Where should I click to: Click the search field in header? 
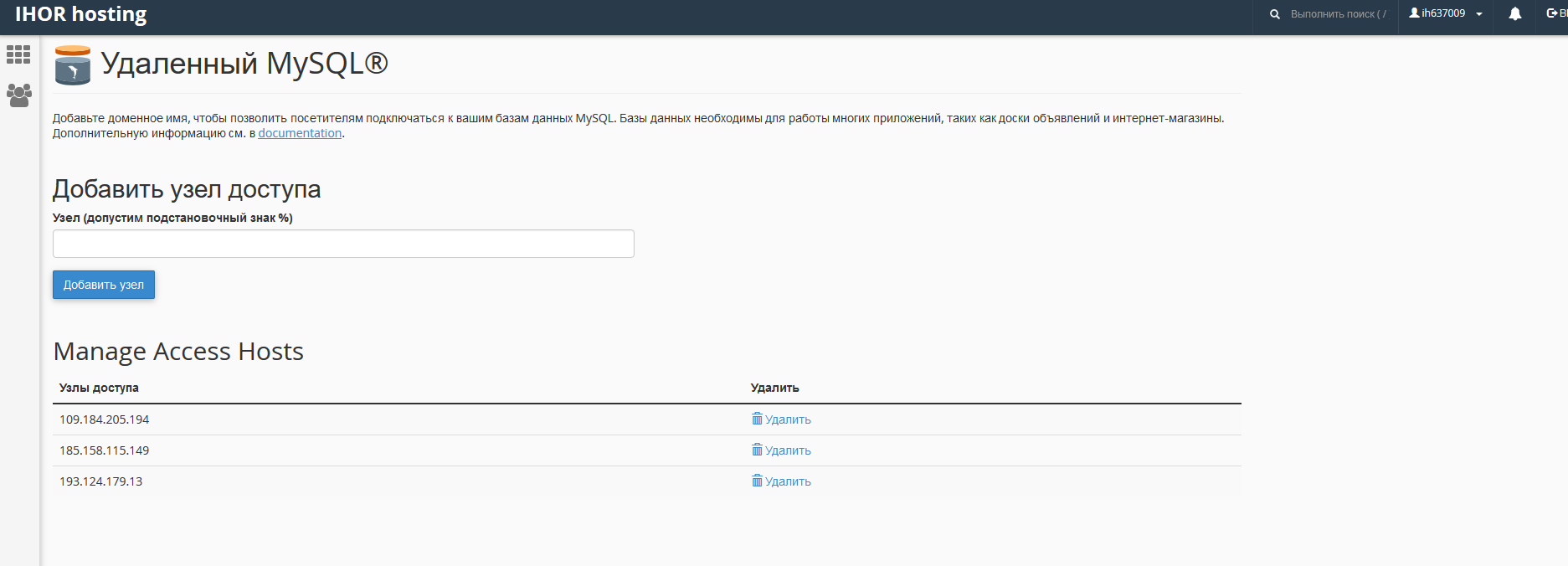point(1338,14)
